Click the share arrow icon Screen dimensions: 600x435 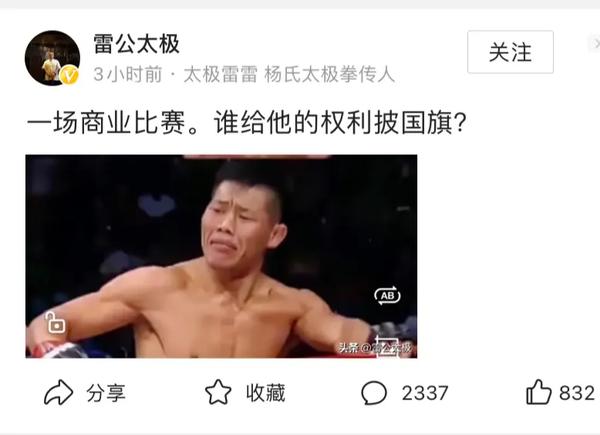coord(58,393)
